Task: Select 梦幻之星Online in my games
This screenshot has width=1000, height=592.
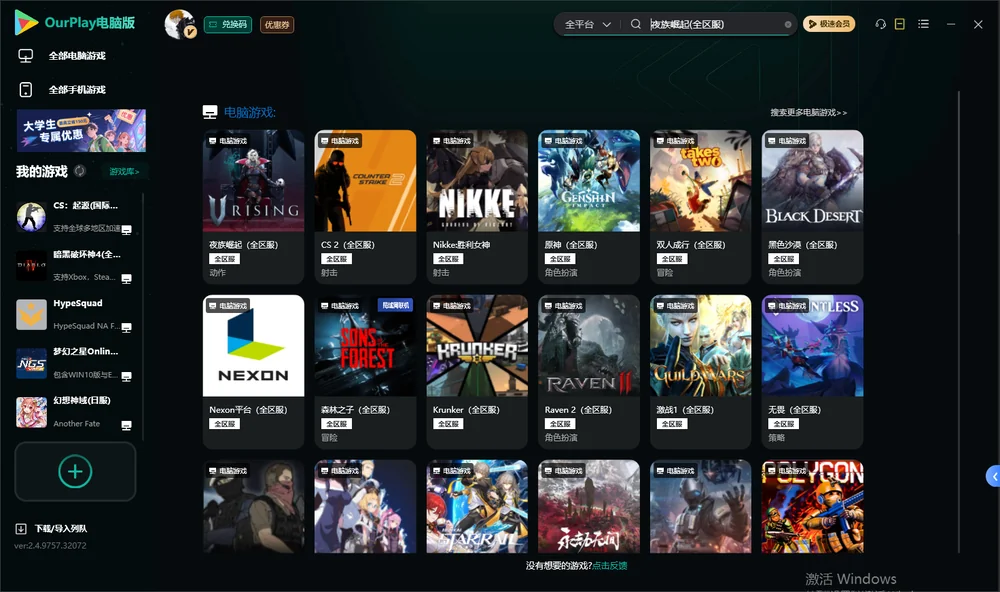Action: coord(75,363)
